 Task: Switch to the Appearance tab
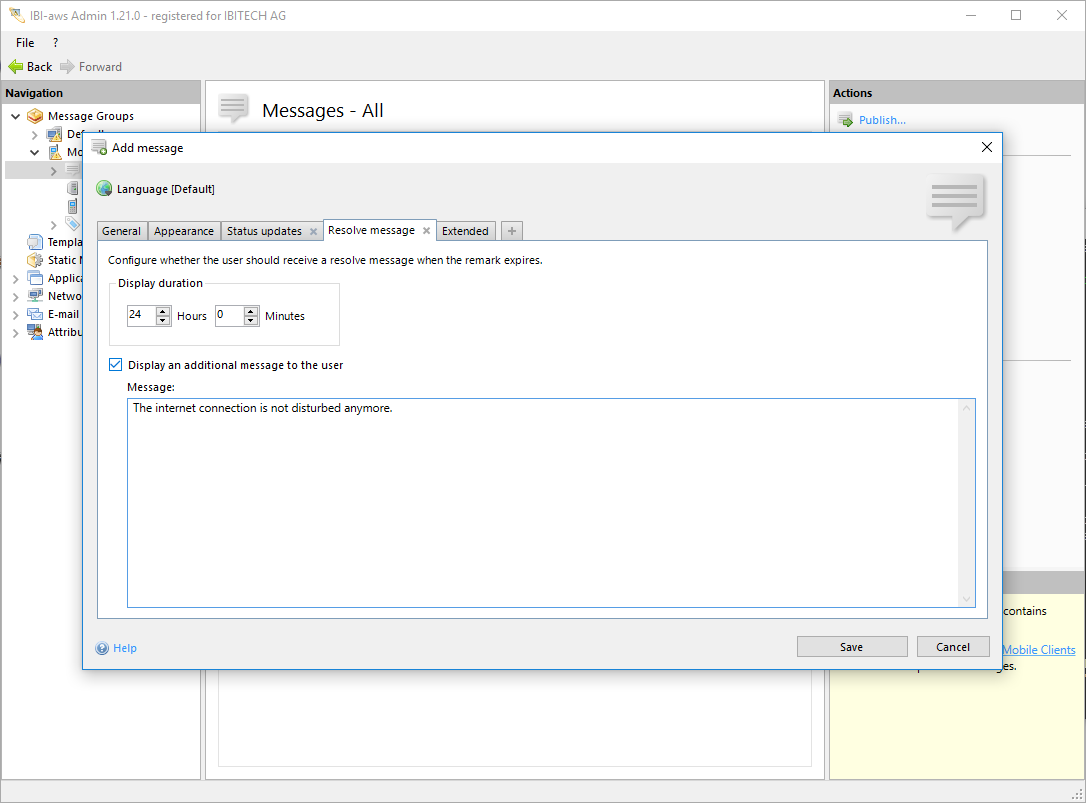tap(184, 231)
